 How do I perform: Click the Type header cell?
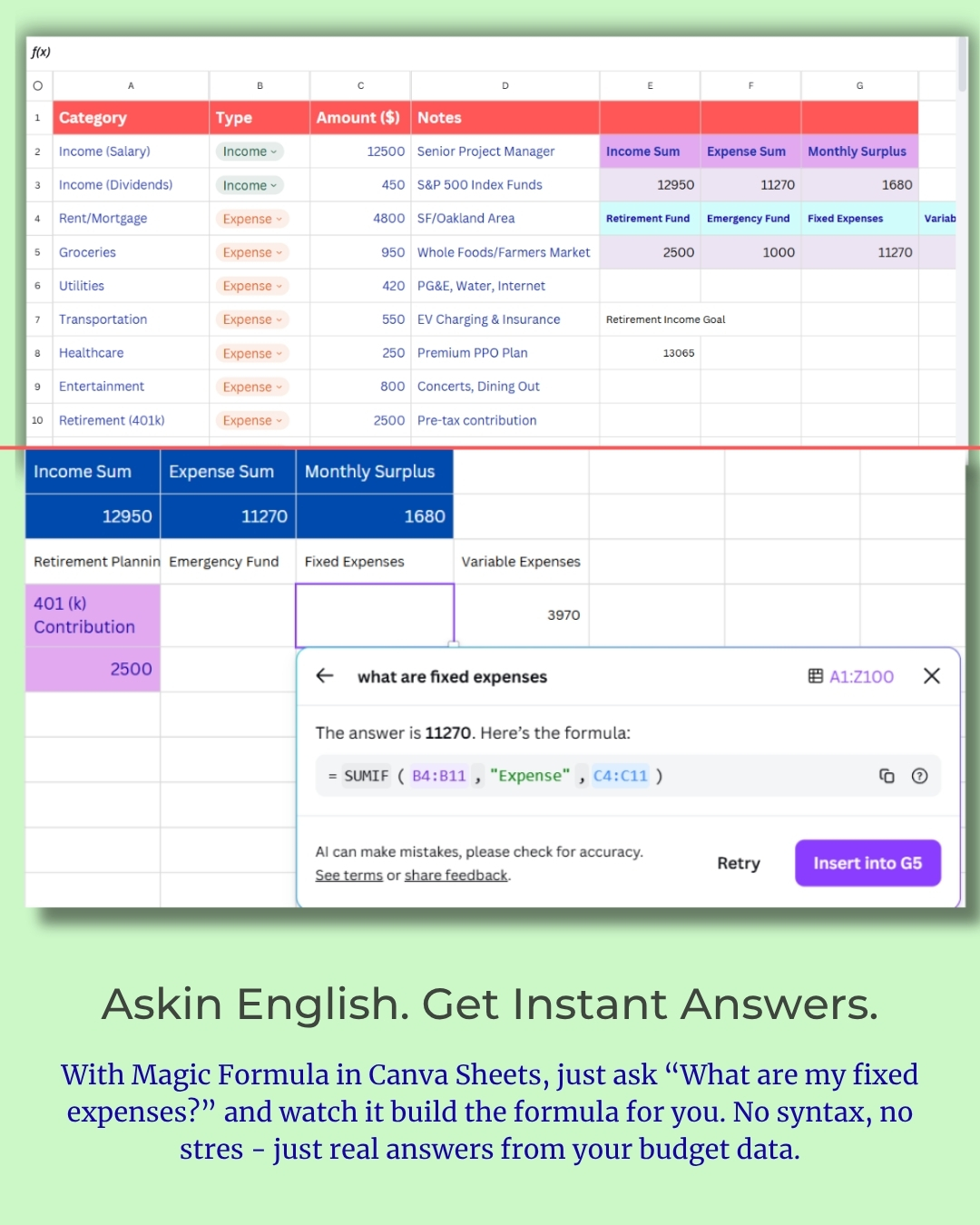click(260, 118)
